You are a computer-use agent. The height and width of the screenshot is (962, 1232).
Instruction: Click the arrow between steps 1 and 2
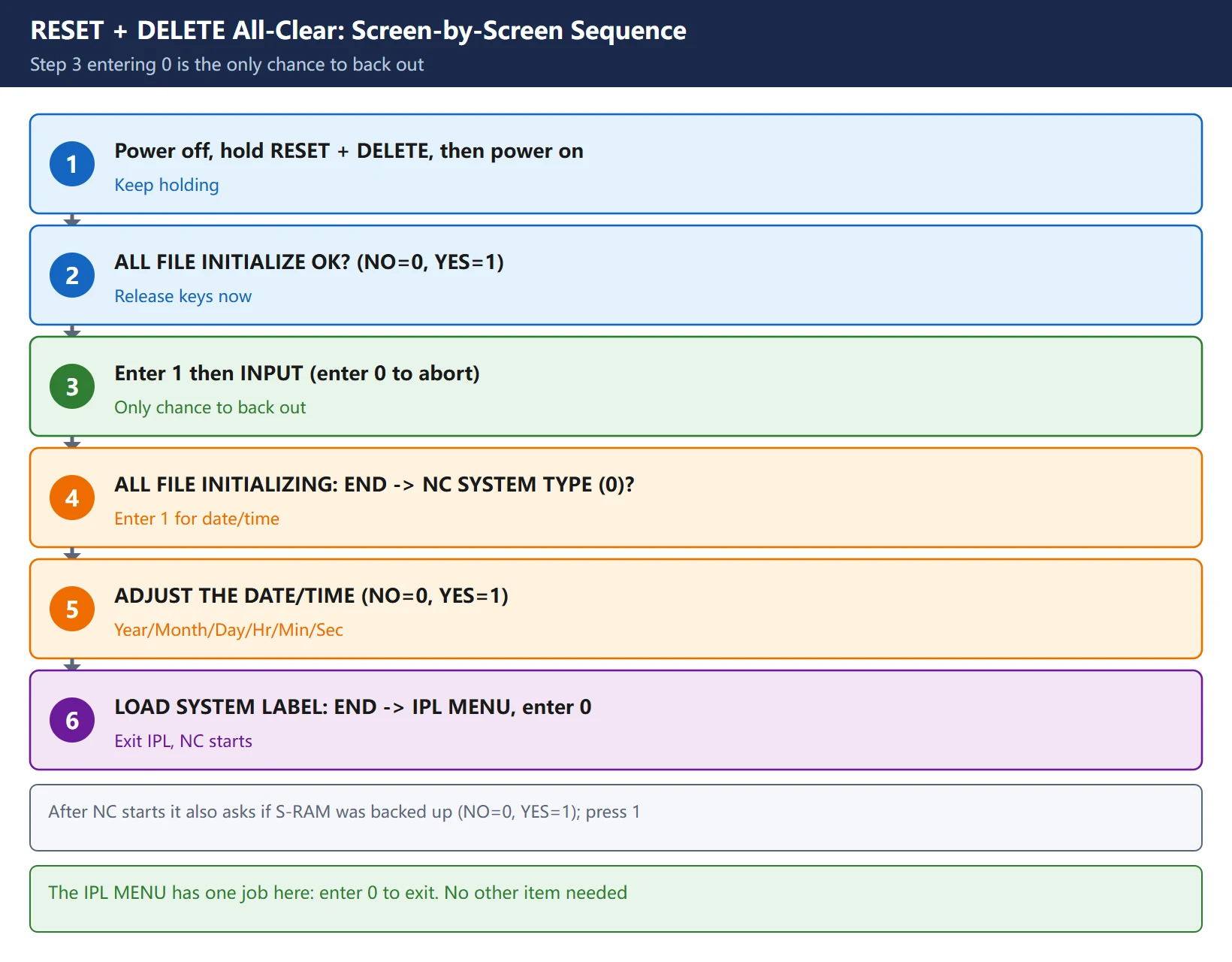[72, 220]
